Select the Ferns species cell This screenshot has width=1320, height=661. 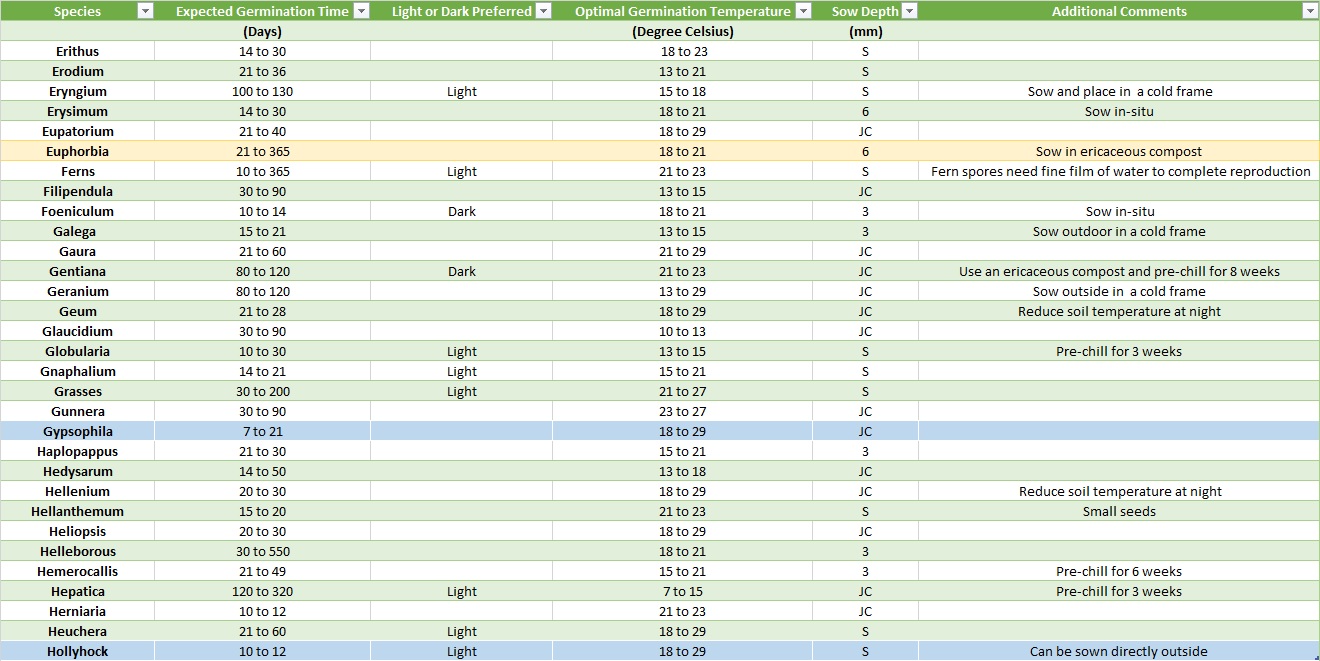pyautogui.click(x=77, y=171)
